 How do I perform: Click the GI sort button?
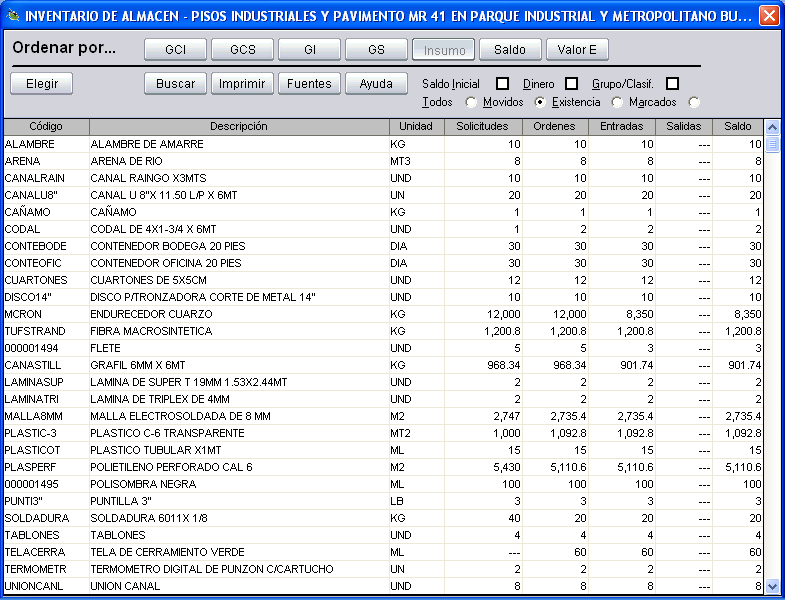click(309, 50)
